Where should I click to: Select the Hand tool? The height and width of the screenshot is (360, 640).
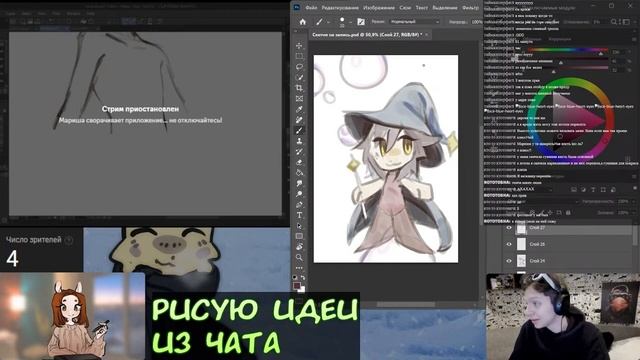click(299, 247)
